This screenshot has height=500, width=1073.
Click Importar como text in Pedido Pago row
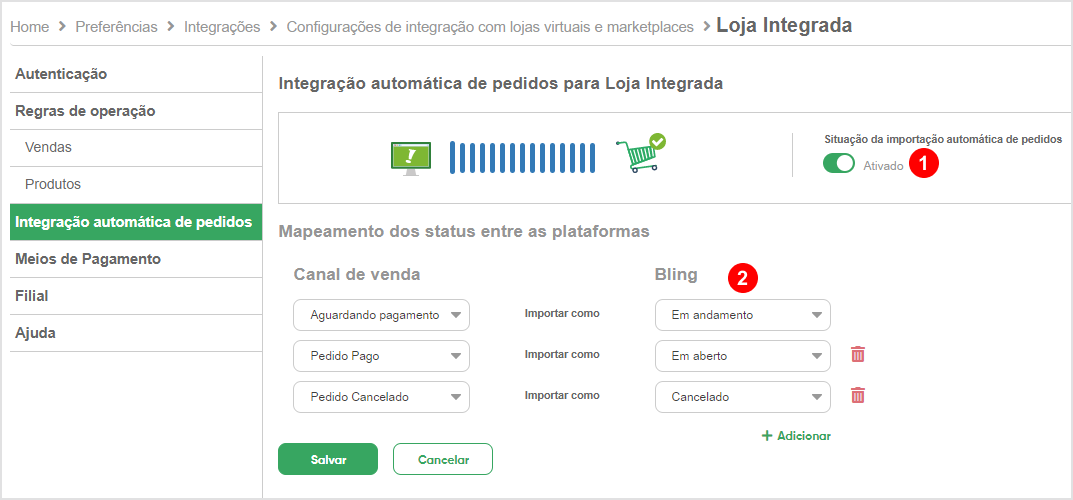coord(562,355)
